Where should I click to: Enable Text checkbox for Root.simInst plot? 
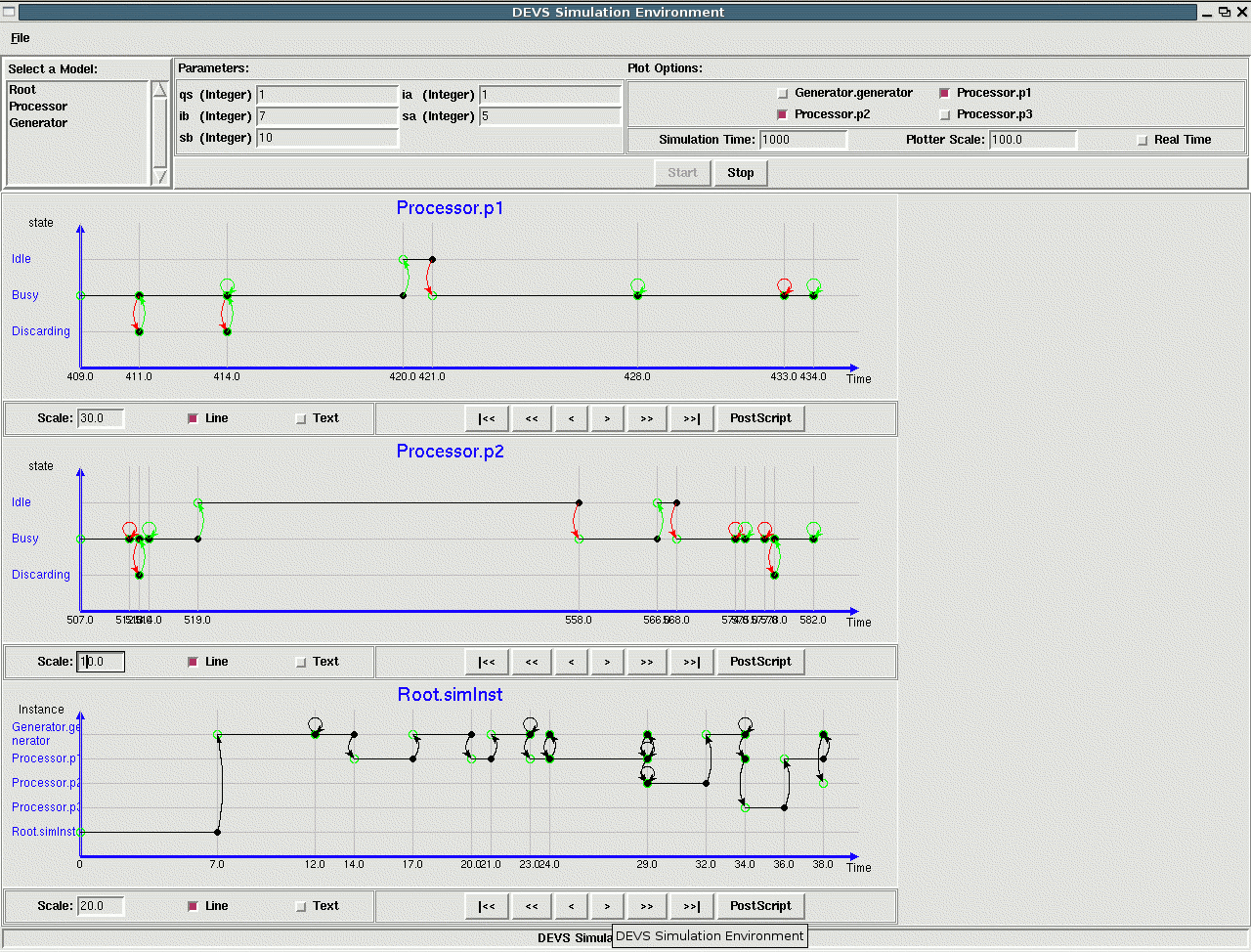click(301, 906)
